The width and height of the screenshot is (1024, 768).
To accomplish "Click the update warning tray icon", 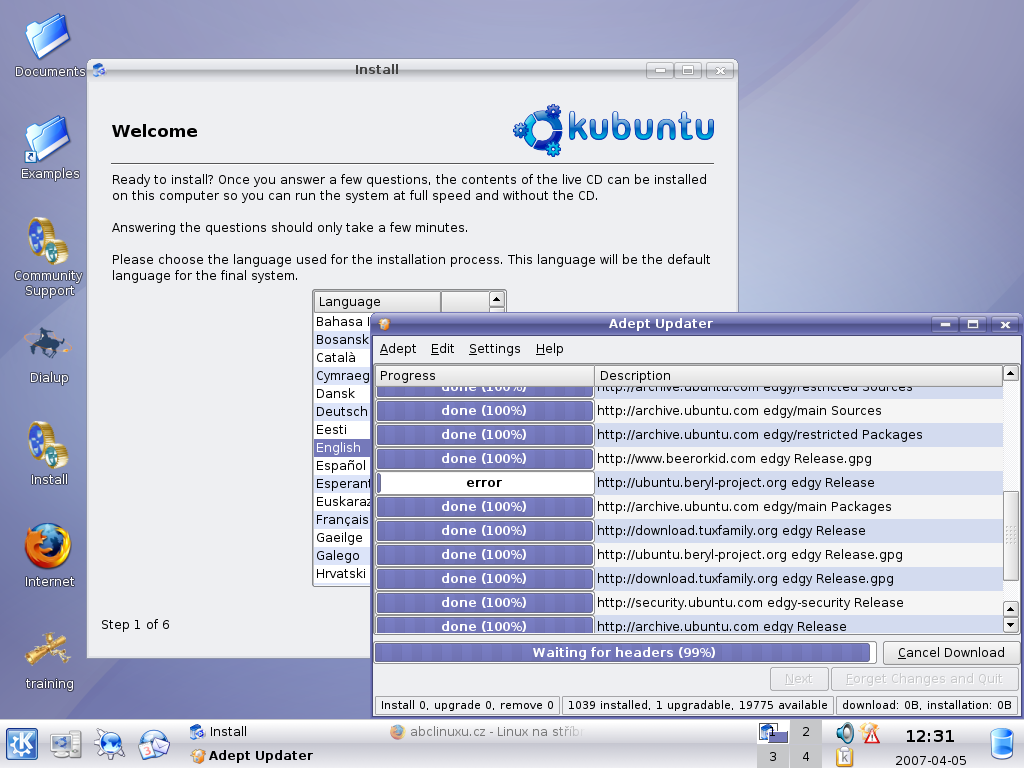I will point(870,733).
